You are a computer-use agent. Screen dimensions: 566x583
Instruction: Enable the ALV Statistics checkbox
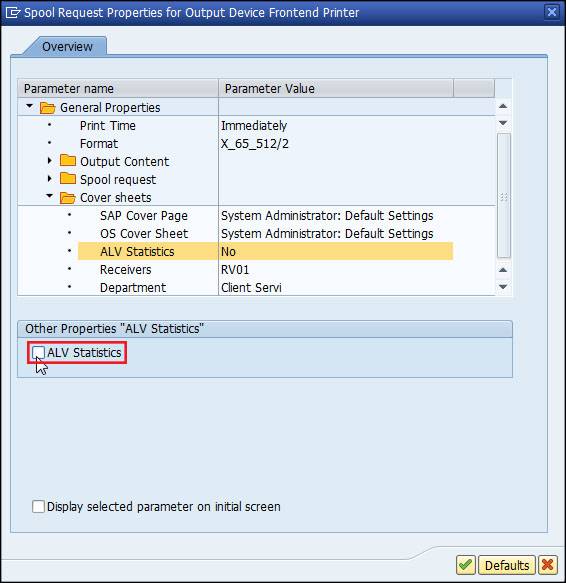click(x=38, y=352)
